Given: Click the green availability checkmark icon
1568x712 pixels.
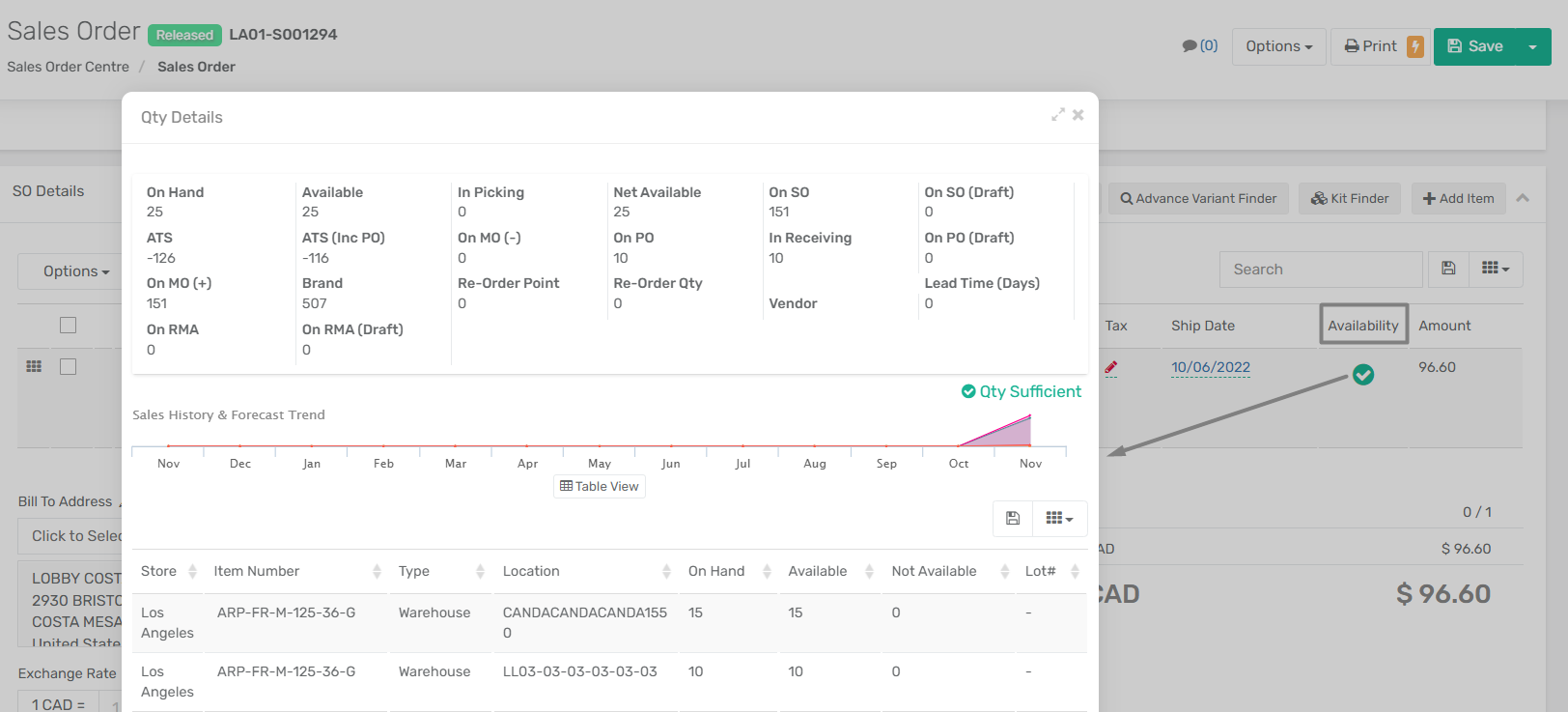Looking at the screenshot, I should (1363, 374).
